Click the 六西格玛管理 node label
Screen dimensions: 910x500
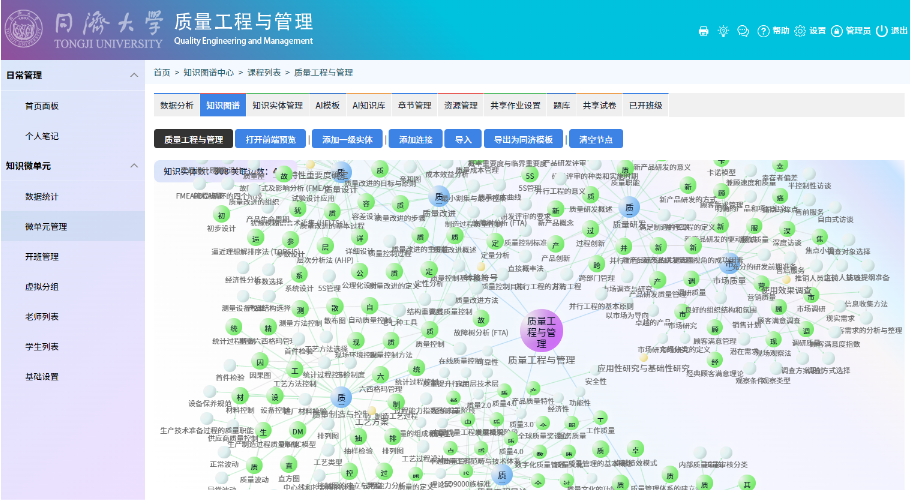click(x=380, y=389)
